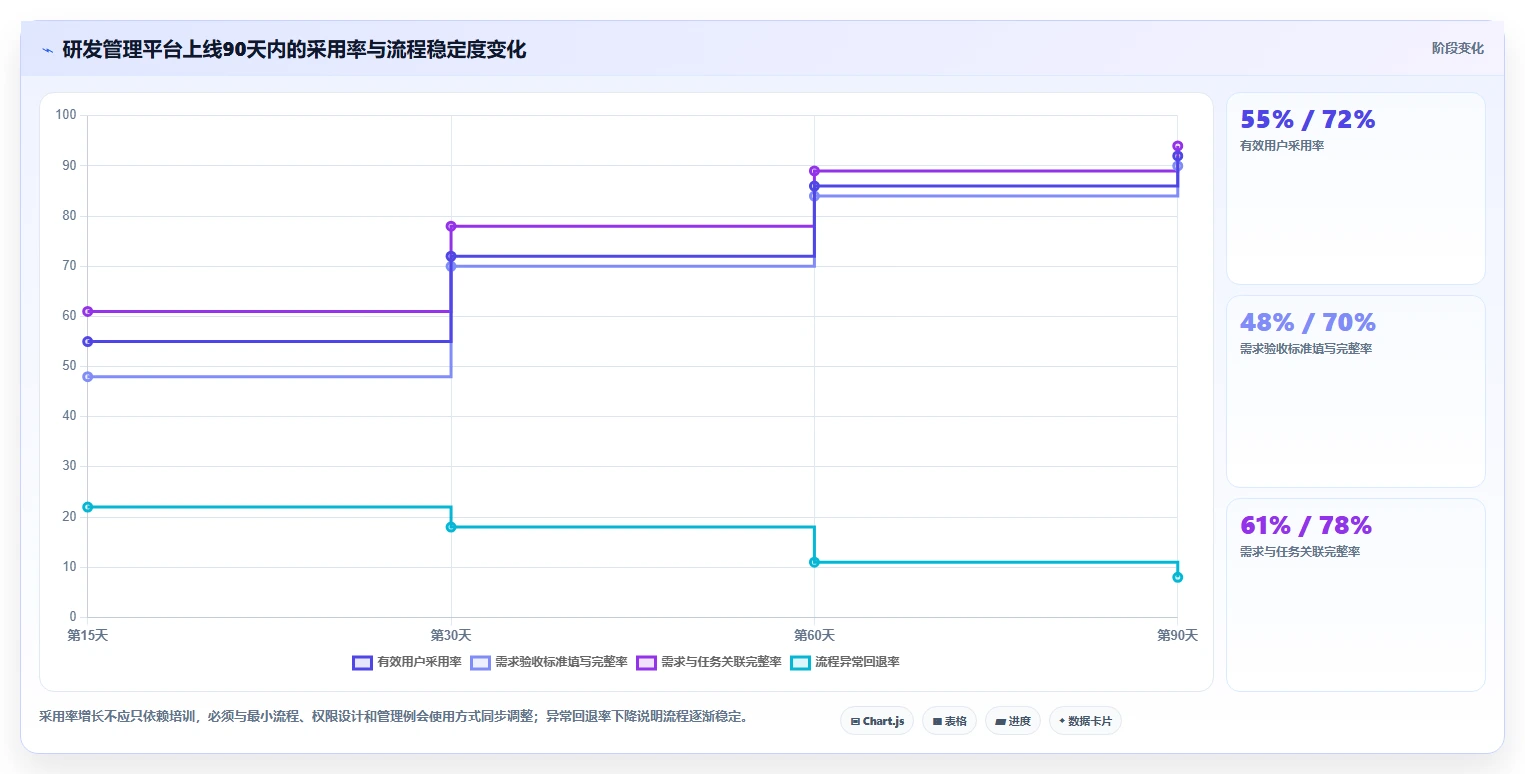The image size is (1525, 774).
Task: Click the chart title 研发管理平台上线90天内的采用率与流程稳定度变化
Action: pos(294,49)
